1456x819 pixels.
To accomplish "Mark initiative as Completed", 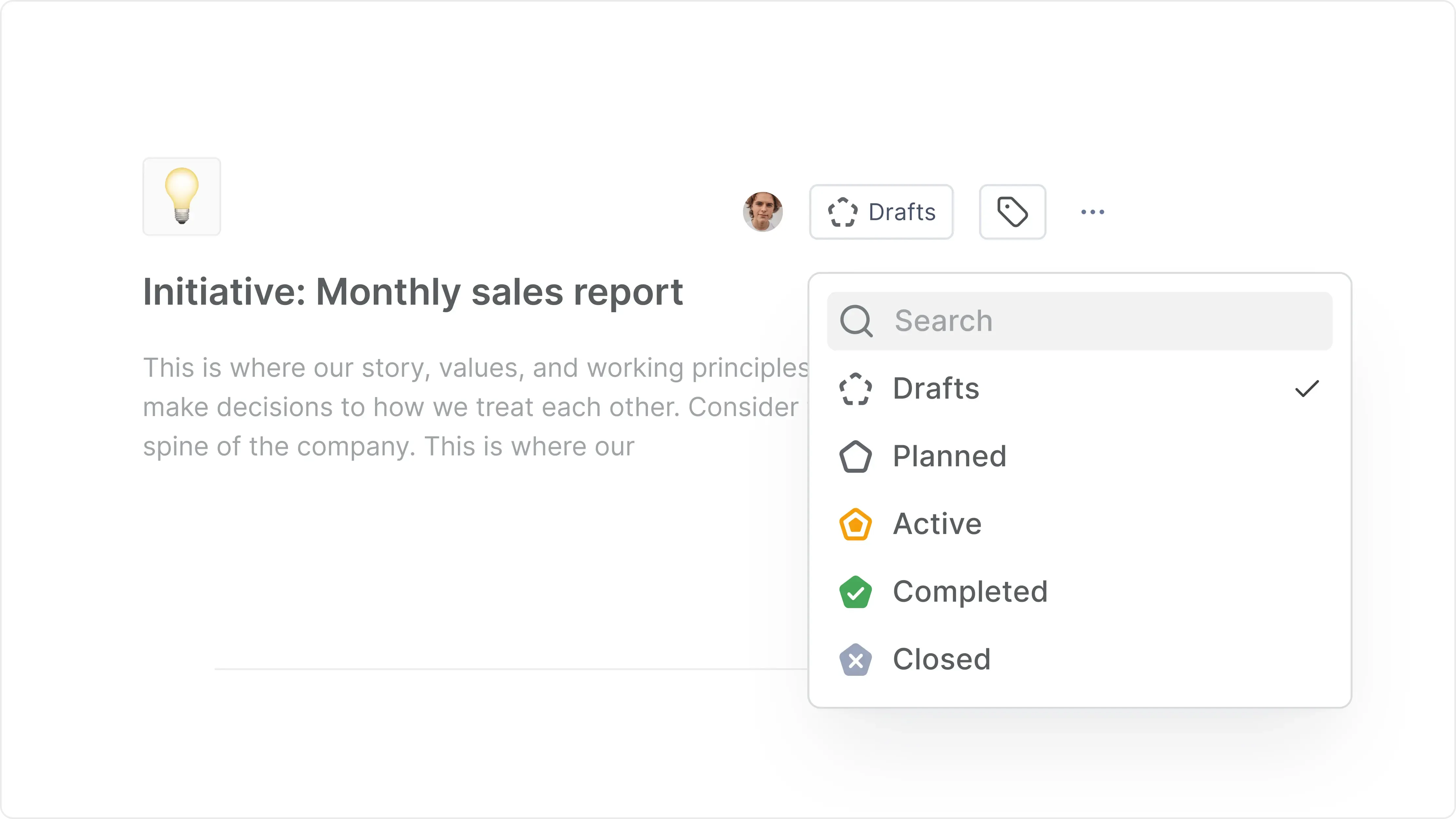I will pos(970,592).
